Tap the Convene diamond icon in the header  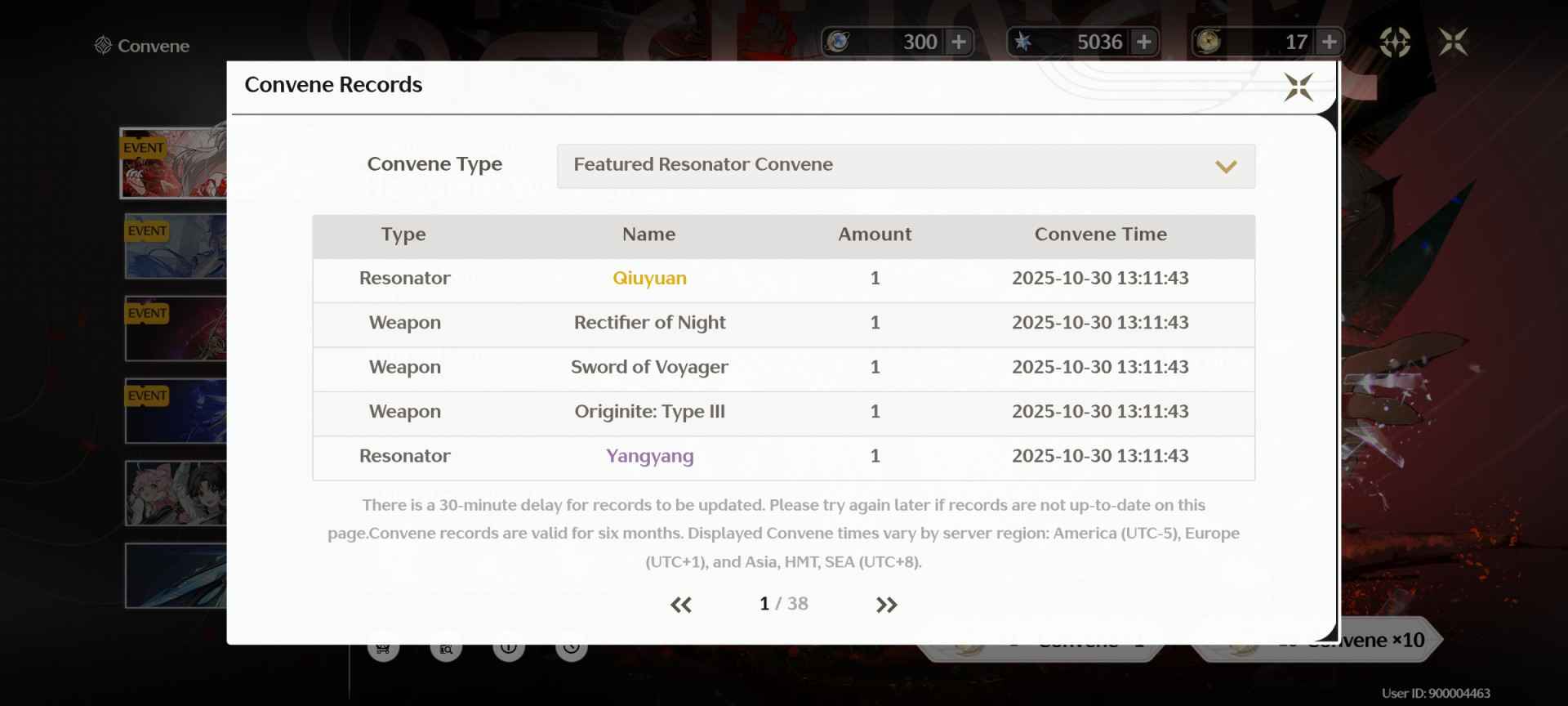pos(103,46)
